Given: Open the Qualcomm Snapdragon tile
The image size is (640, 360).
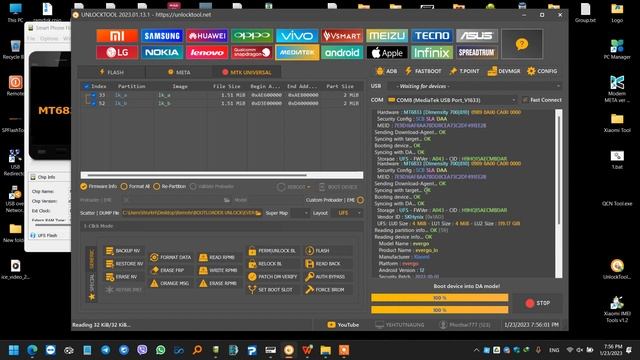Looking at the screenshot, I should pos(252,53).
